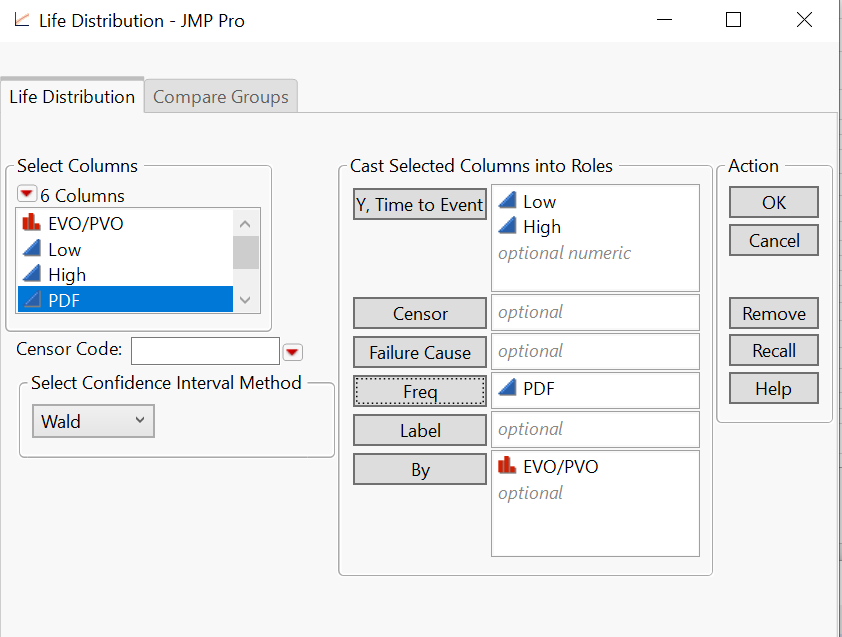Select EVO/PVO in the Select Columns list
The image size is (842, 637).
point(85,224)
